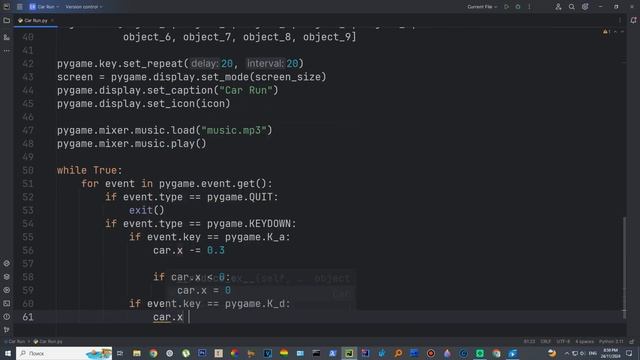640x360 pixels.
Task: Switch to the Car Run.py editor tab
Action: (35, 20)
